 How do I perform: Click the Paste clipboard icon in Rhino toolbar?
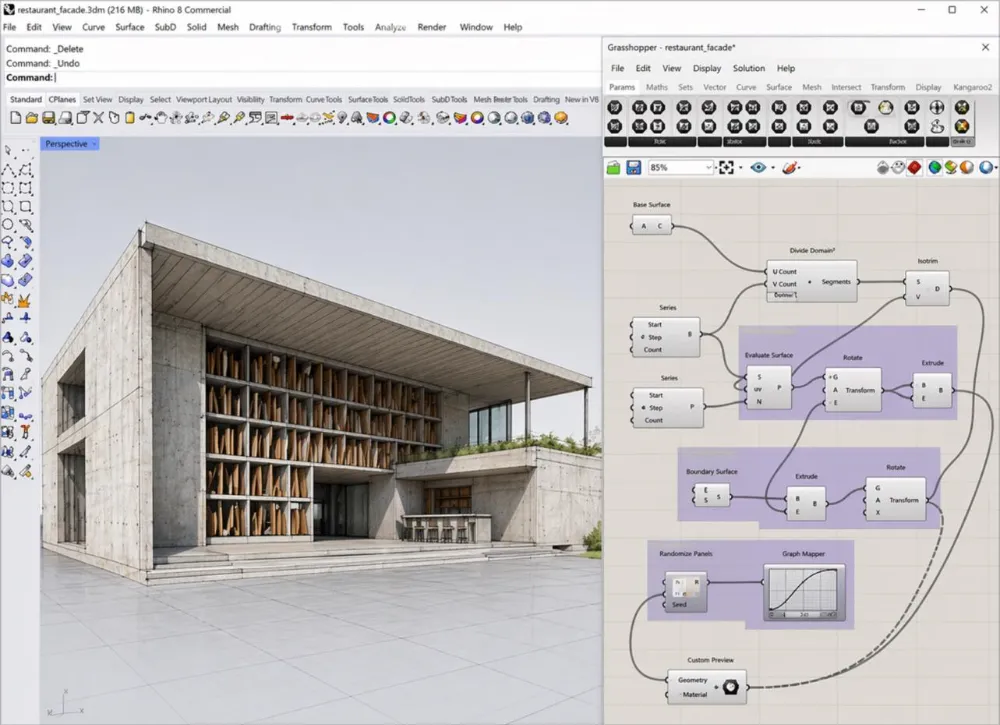pos(129,118)
